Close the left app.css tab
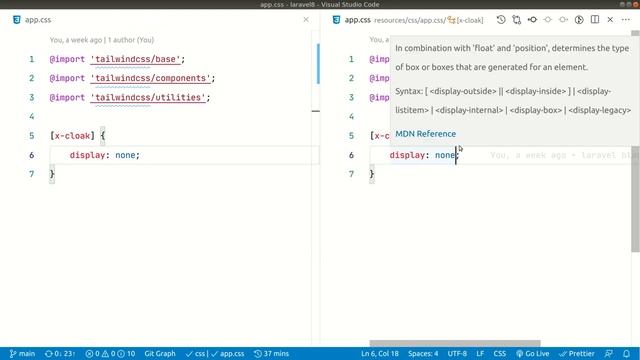 pos(306,20)
